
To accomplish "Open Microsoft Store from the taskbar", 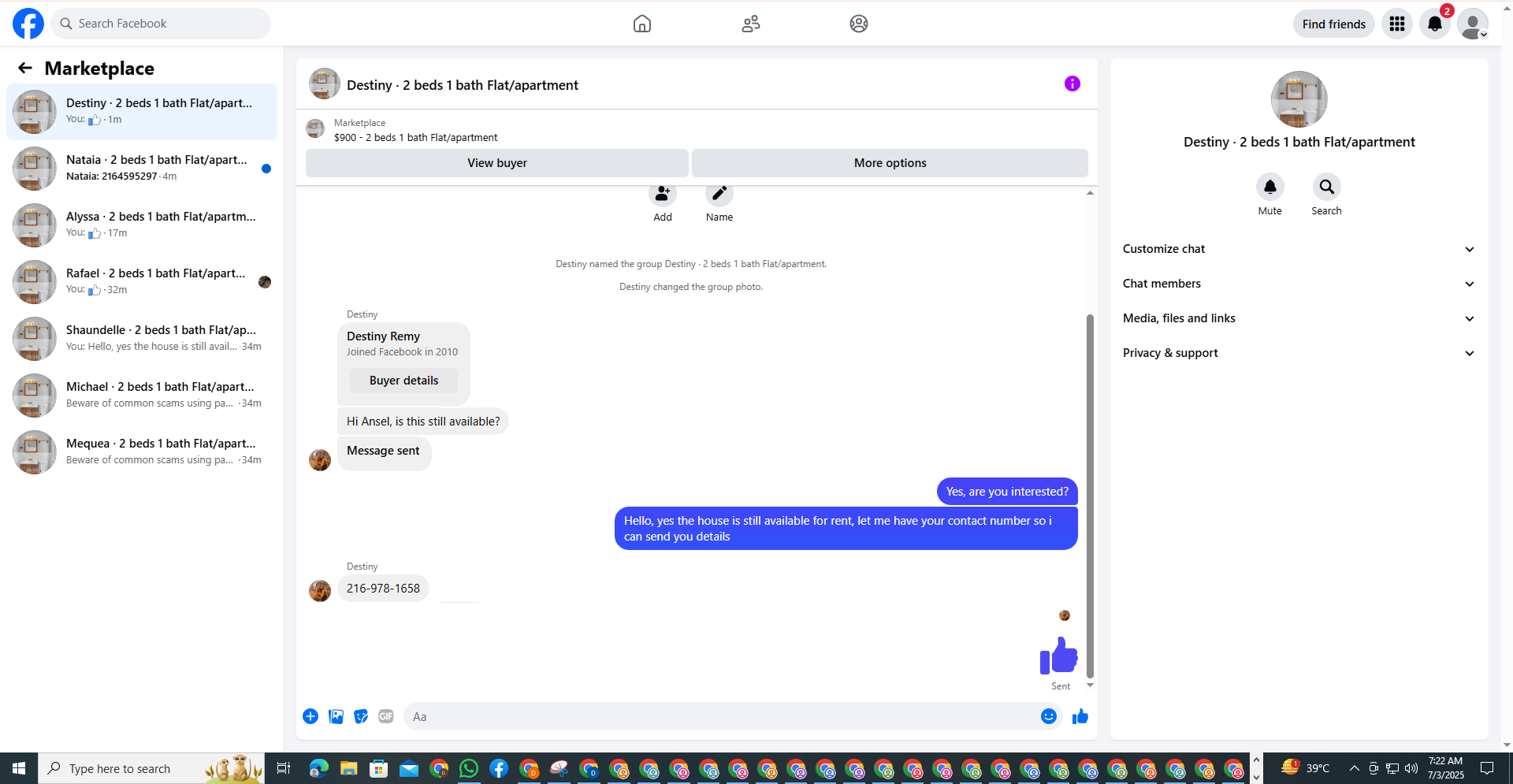I will tap(379, 768).
